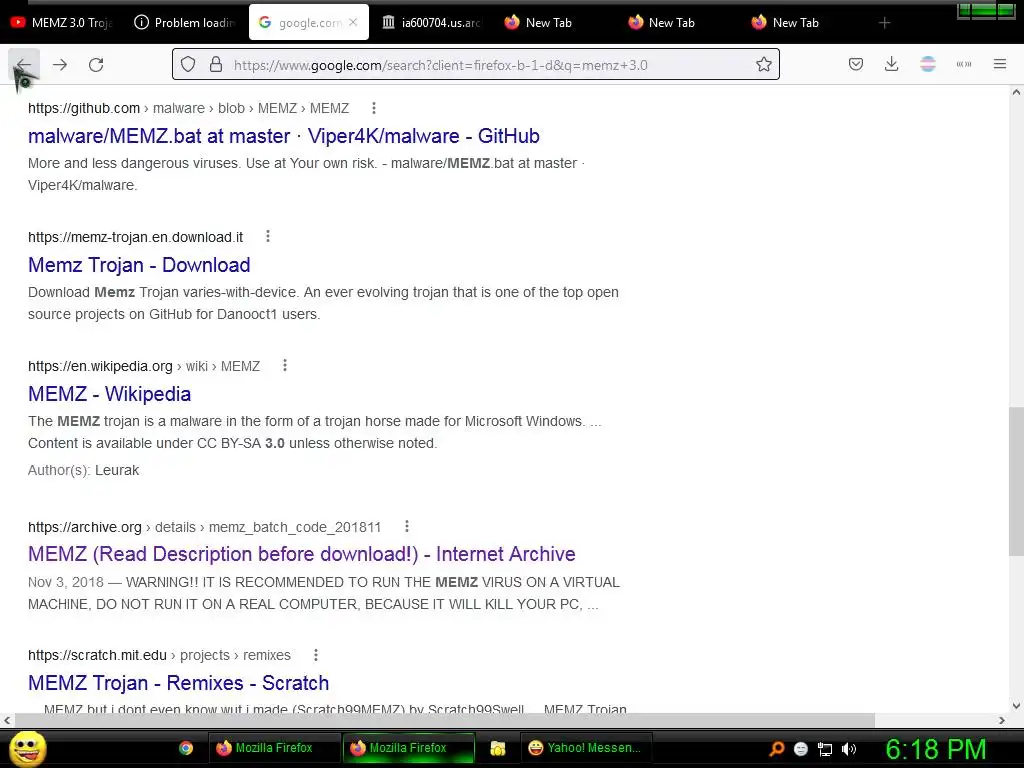The height and width of the screenshot is (768, 1024).
Task: Switch to the ia600704.us.archive tab
Action: [x=432, y=22]
